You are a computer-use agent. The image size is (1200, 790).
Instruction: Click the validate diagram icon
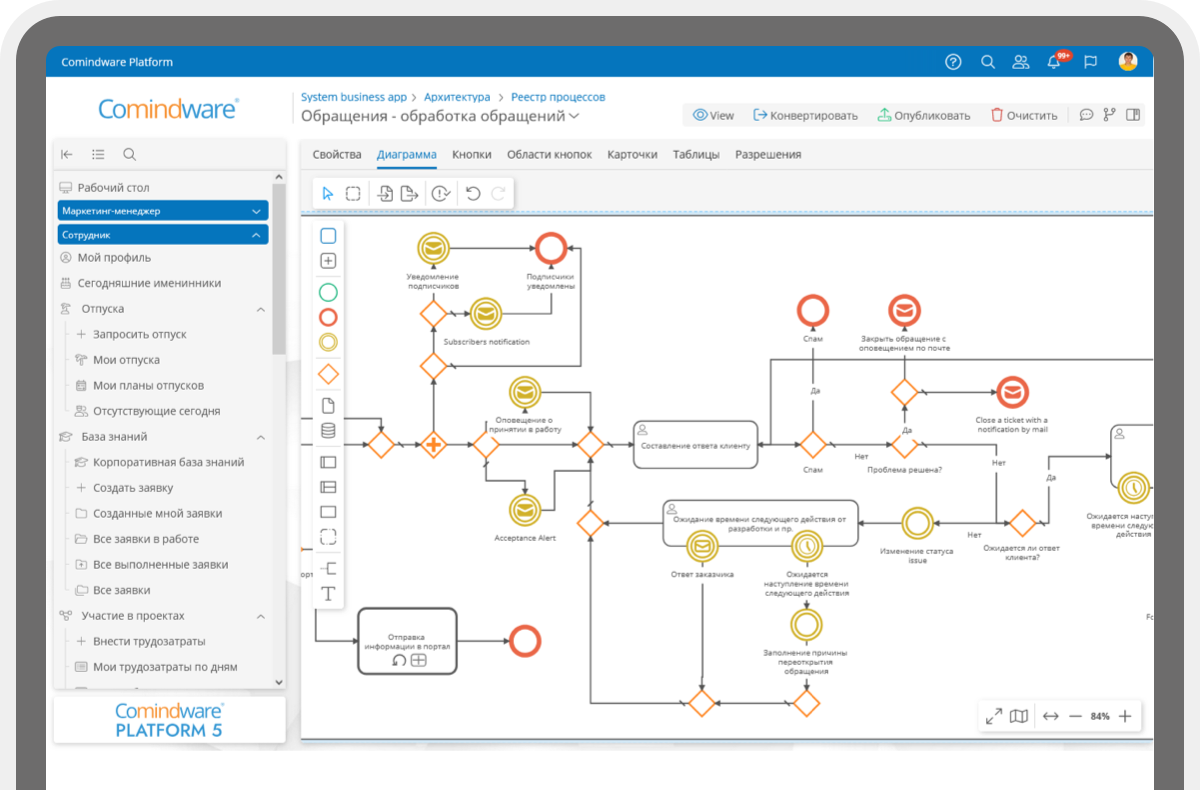point(441,194)
